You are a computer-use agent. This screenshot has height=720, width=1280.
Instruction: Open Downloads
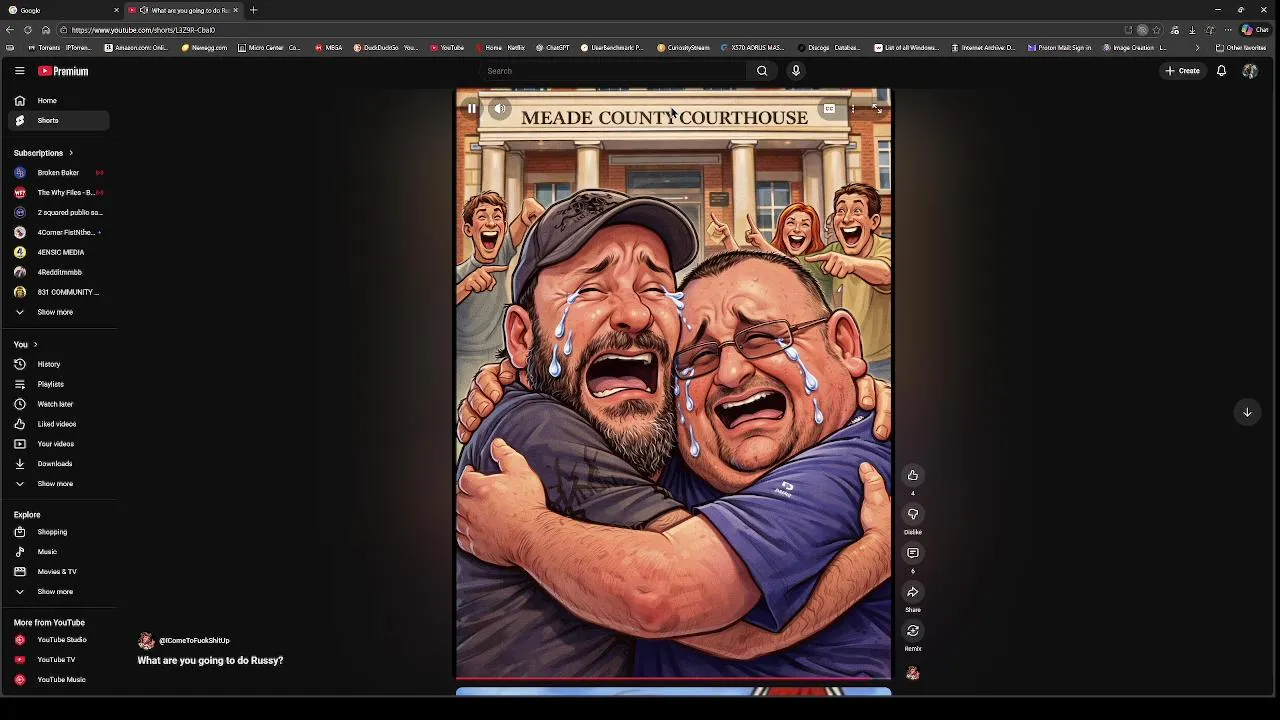[x=59, y=464]
